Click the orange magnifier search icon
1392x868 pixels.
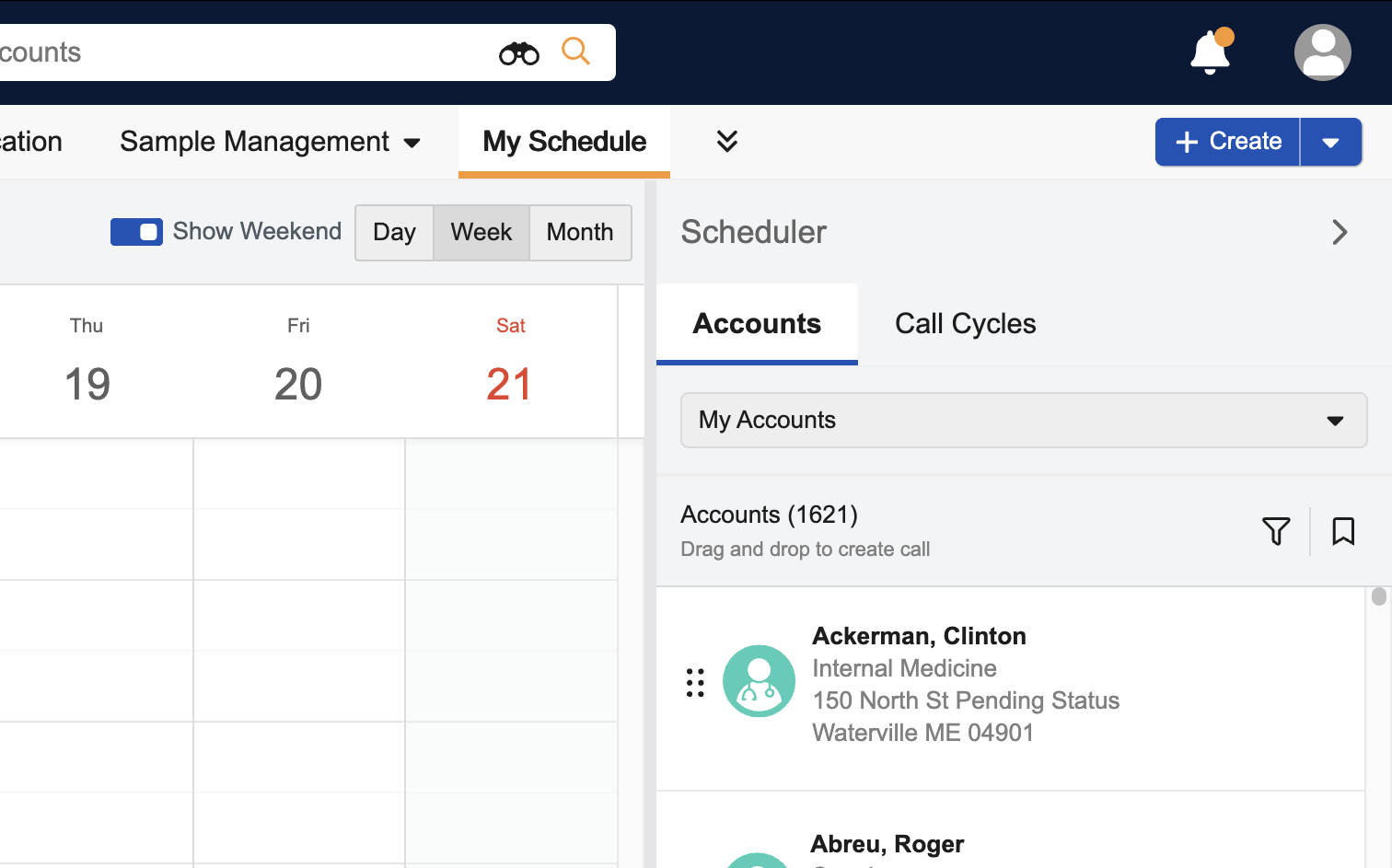tap(575, 51)
